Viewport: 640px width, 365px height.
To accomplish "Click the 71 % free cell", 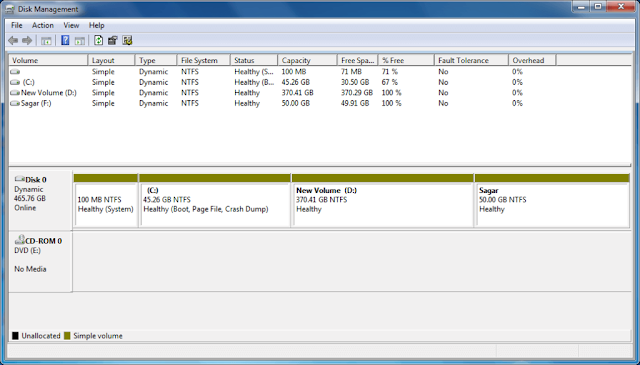I will click(x=390, y=72).
